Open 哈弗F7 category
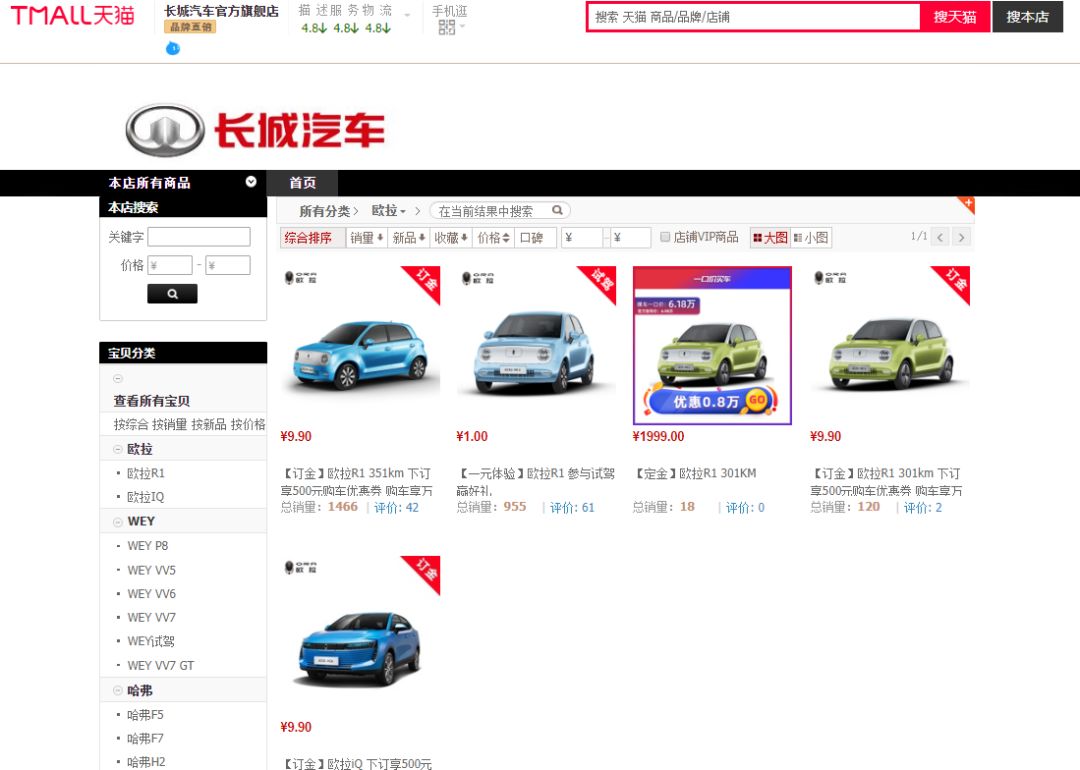The height and width of the screenshot is (770, 1080). [145, 738]
